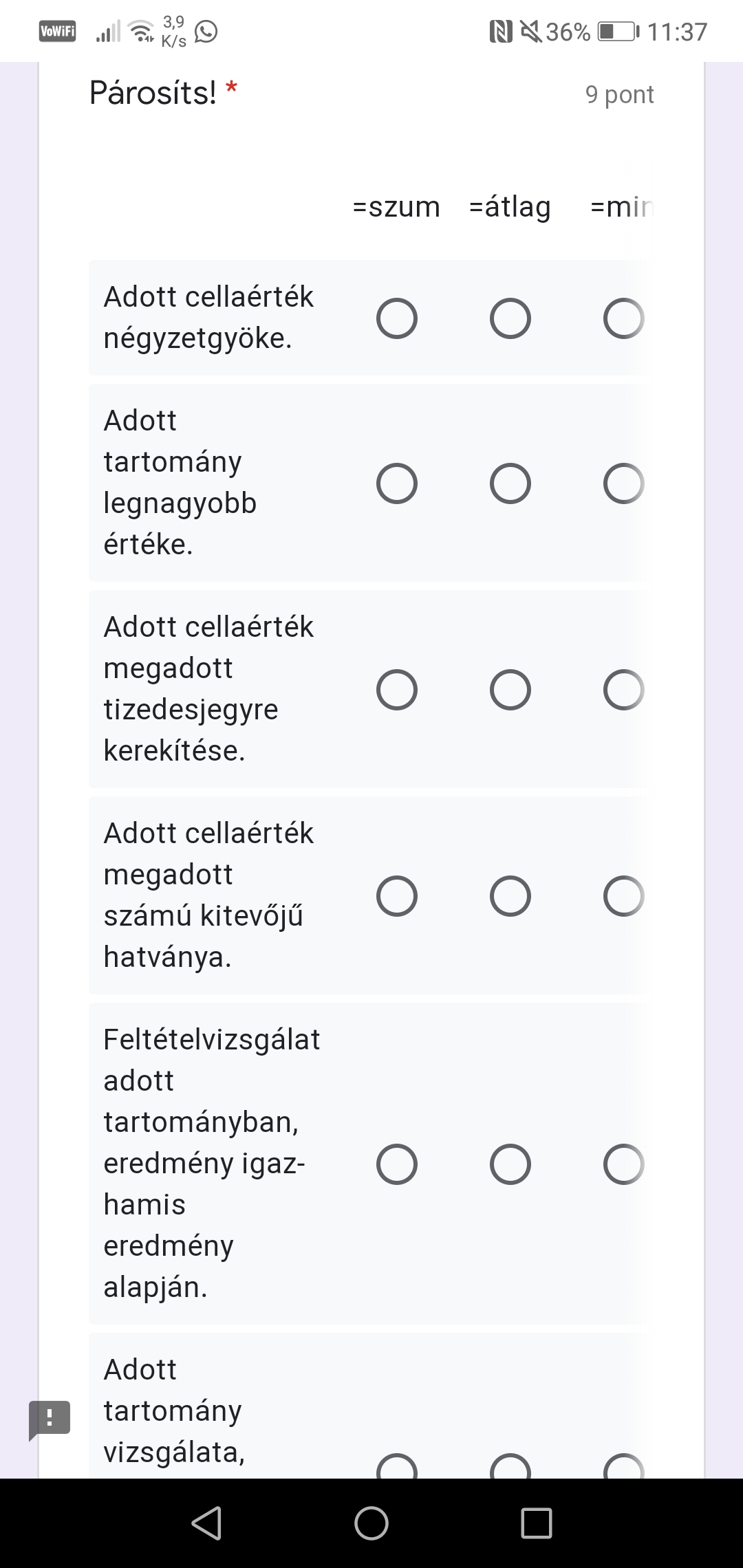The height and width of the screenshot is (1568, 743).
Task: Select =min for cell square root row
Action: 623,318
